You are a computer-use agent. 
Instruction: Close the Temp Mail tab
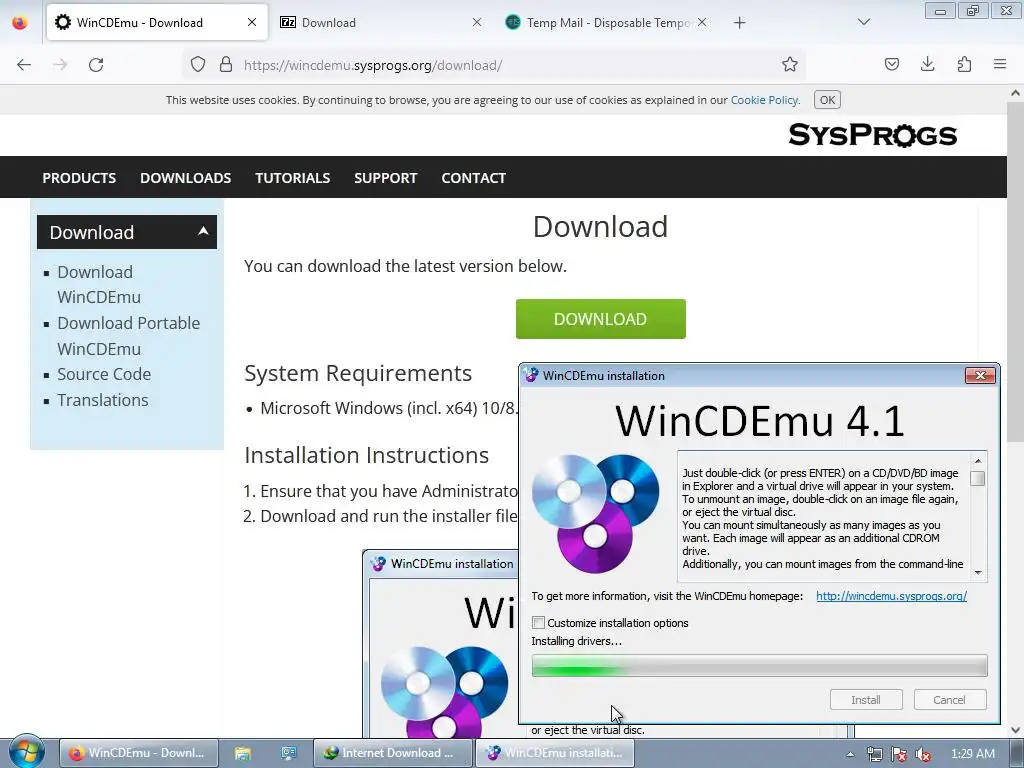(x=701, y=22)
